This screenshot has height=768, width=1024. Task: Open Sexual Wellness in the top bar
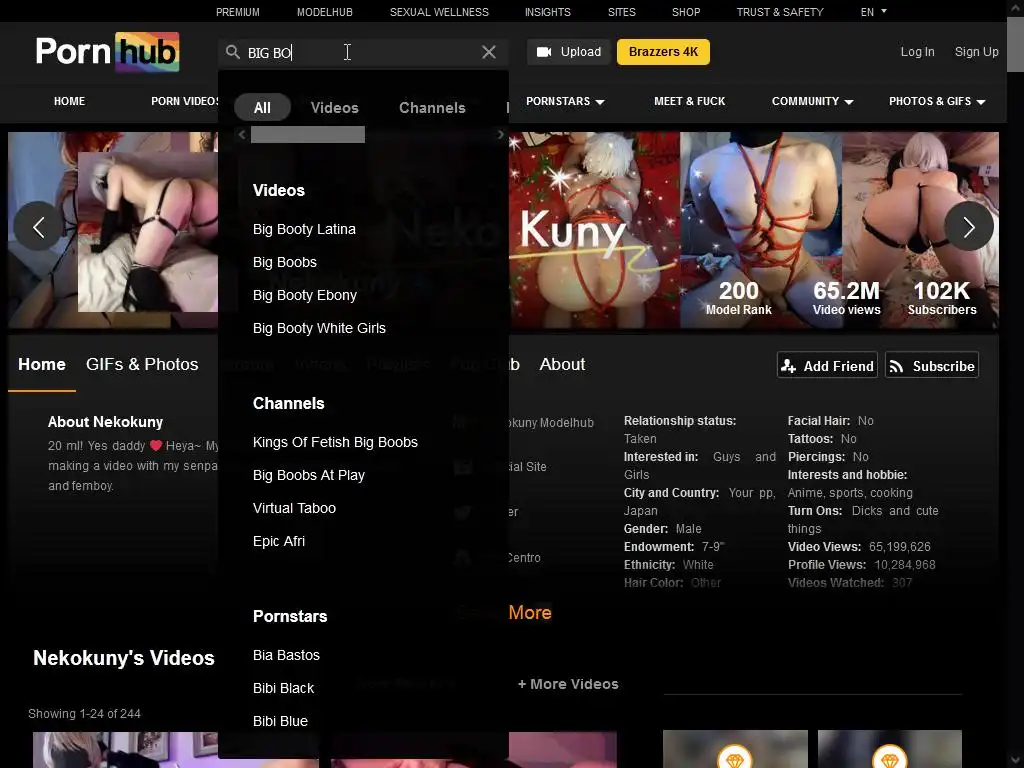[439, 12]
